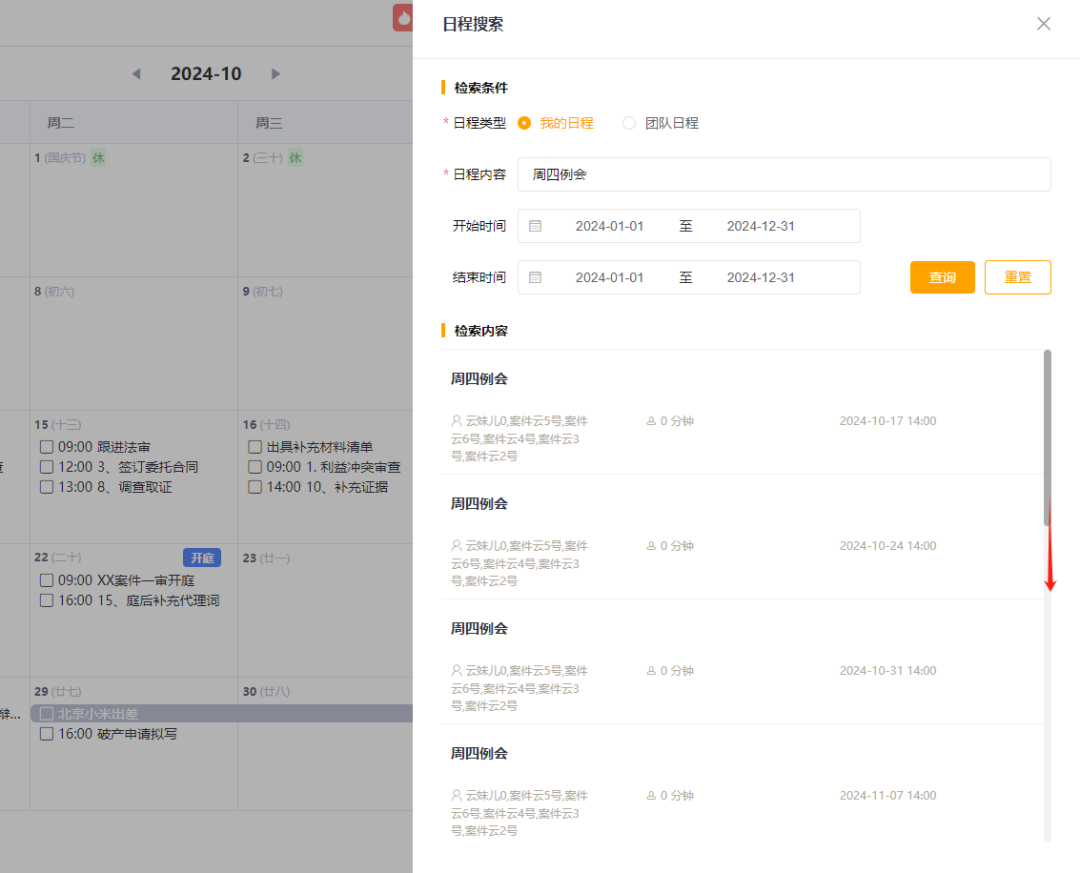
Task: Select the 团队日程 radio button
Action: tap(629, 123)
